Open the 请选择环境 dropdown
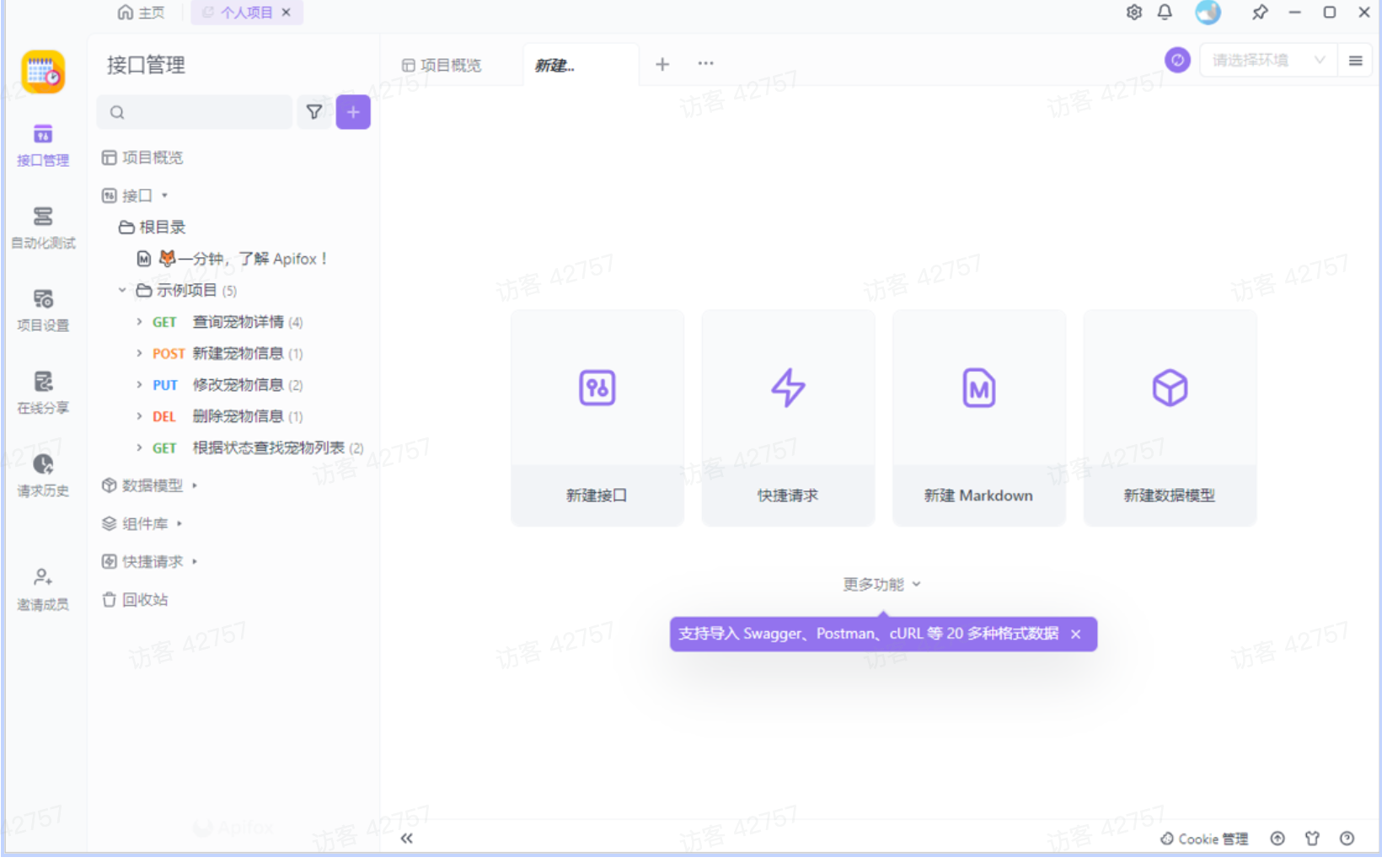This screenshot has height=868, width=1382. [x=1267, y=60]
